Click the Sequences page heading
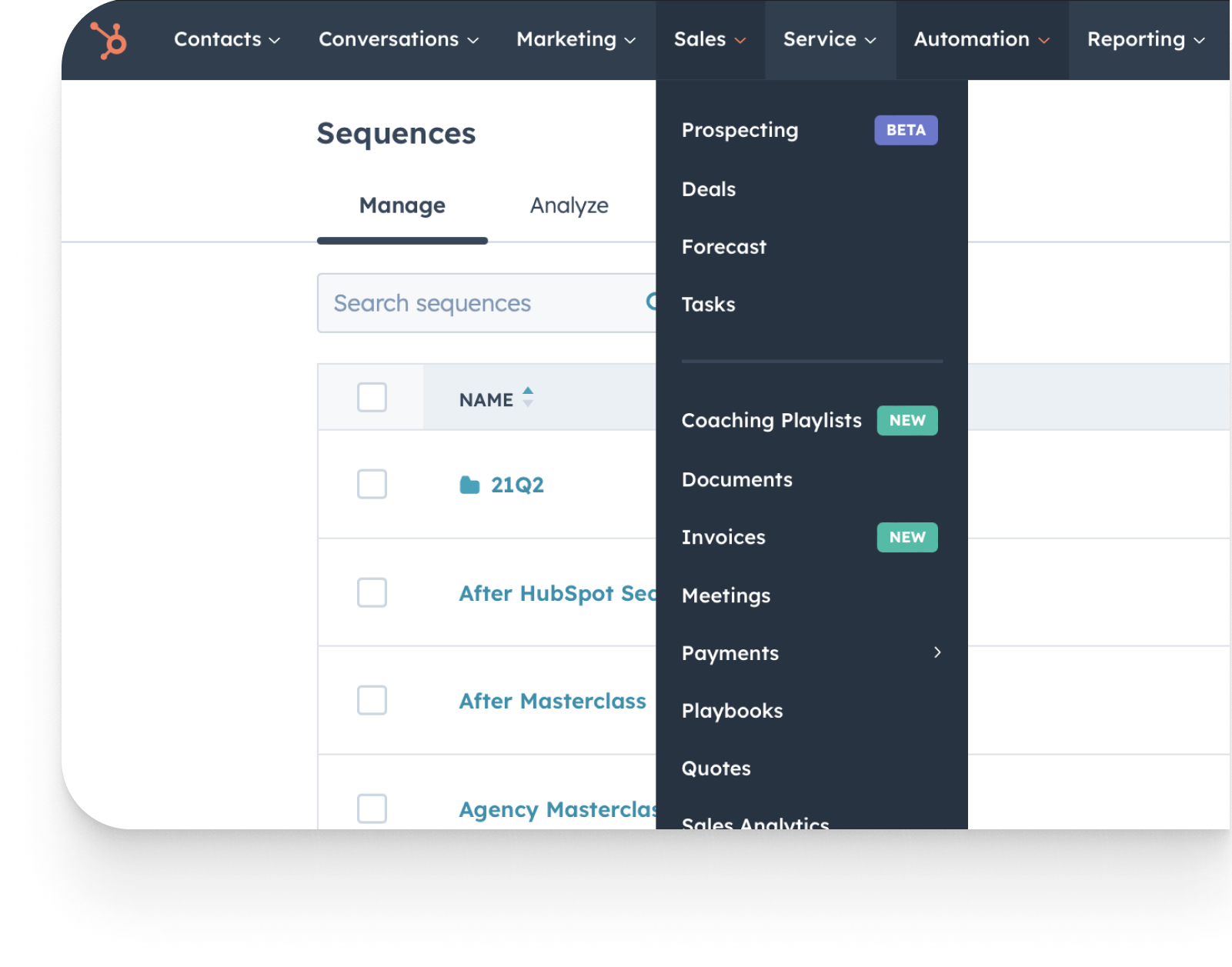This screenshot has height=967, width=1232. tap(396, 134)
